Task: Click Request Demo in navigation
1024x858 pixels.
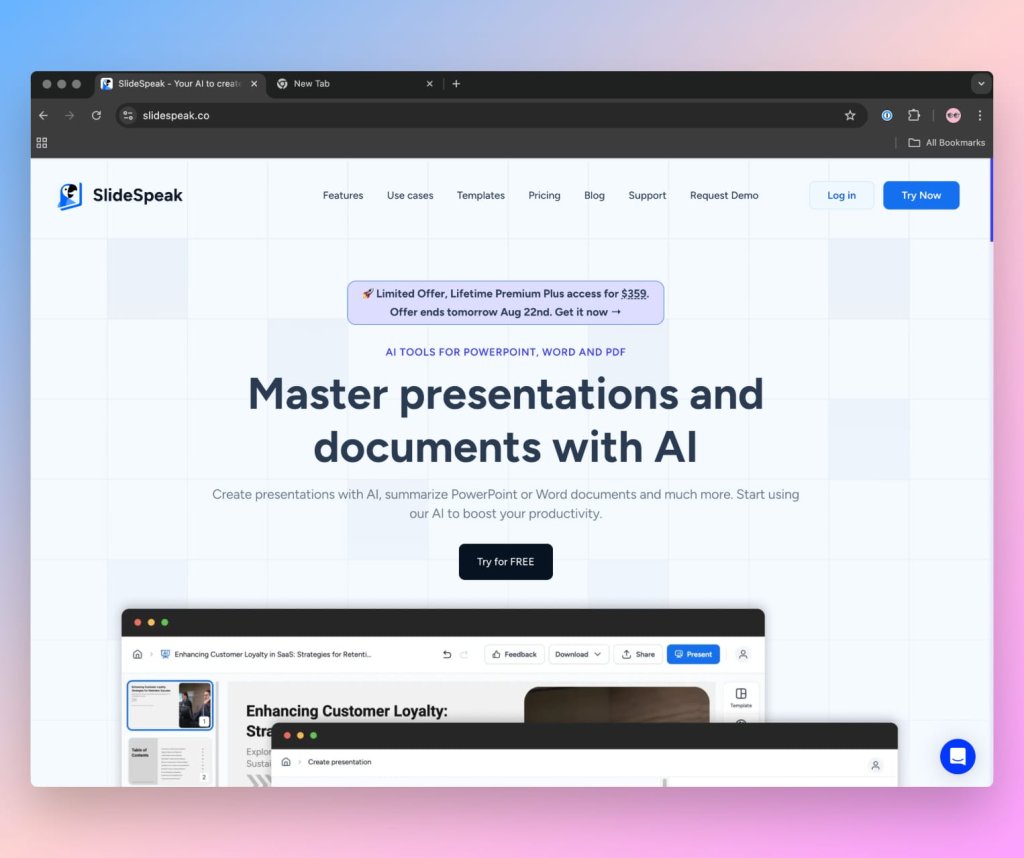Action: tap(724, 195)
